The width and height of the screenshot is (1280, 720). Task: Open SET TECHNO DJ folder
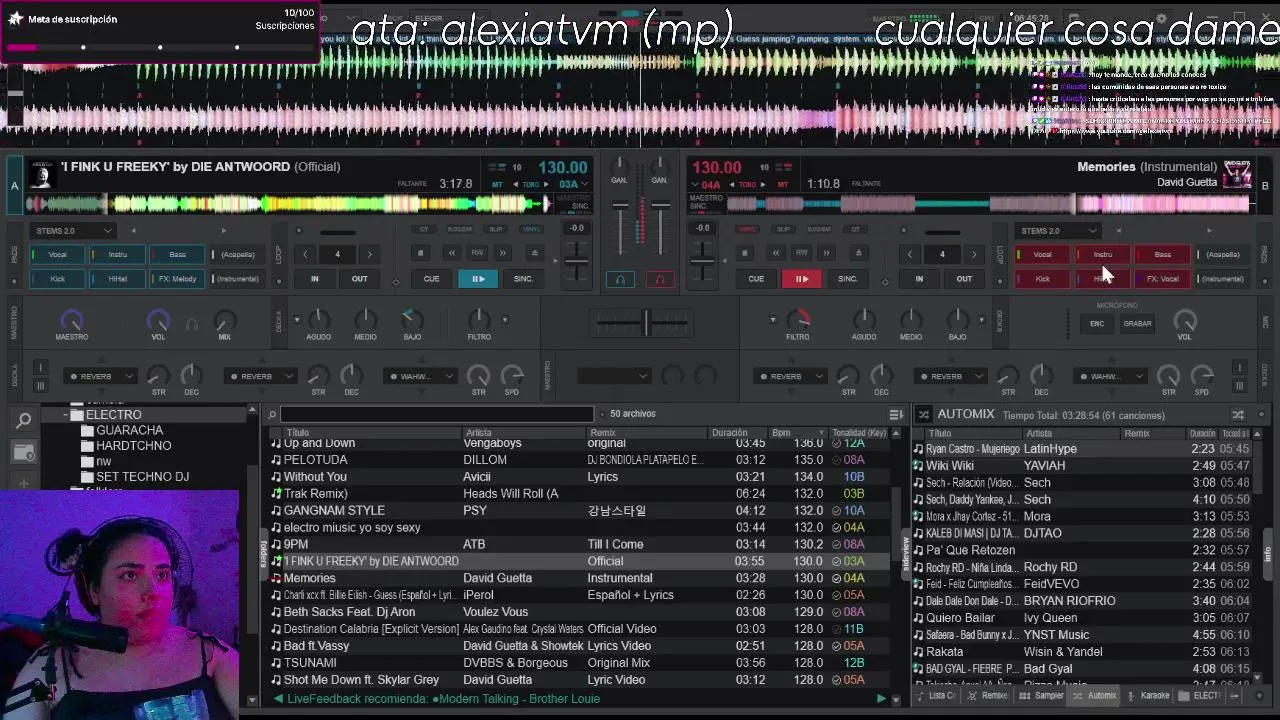click(142, 477)
